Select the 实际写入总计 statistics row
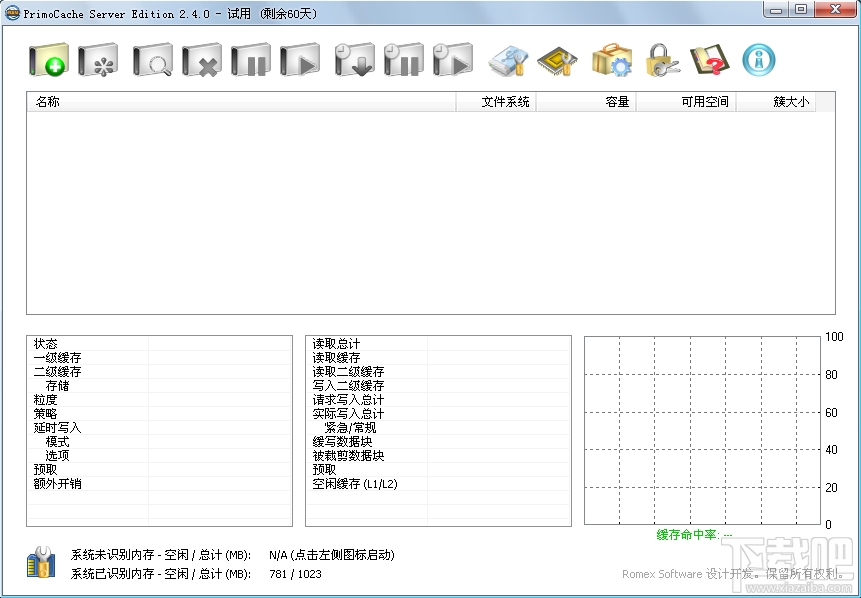This screenshot has width=861, height=598. point(438,413)
